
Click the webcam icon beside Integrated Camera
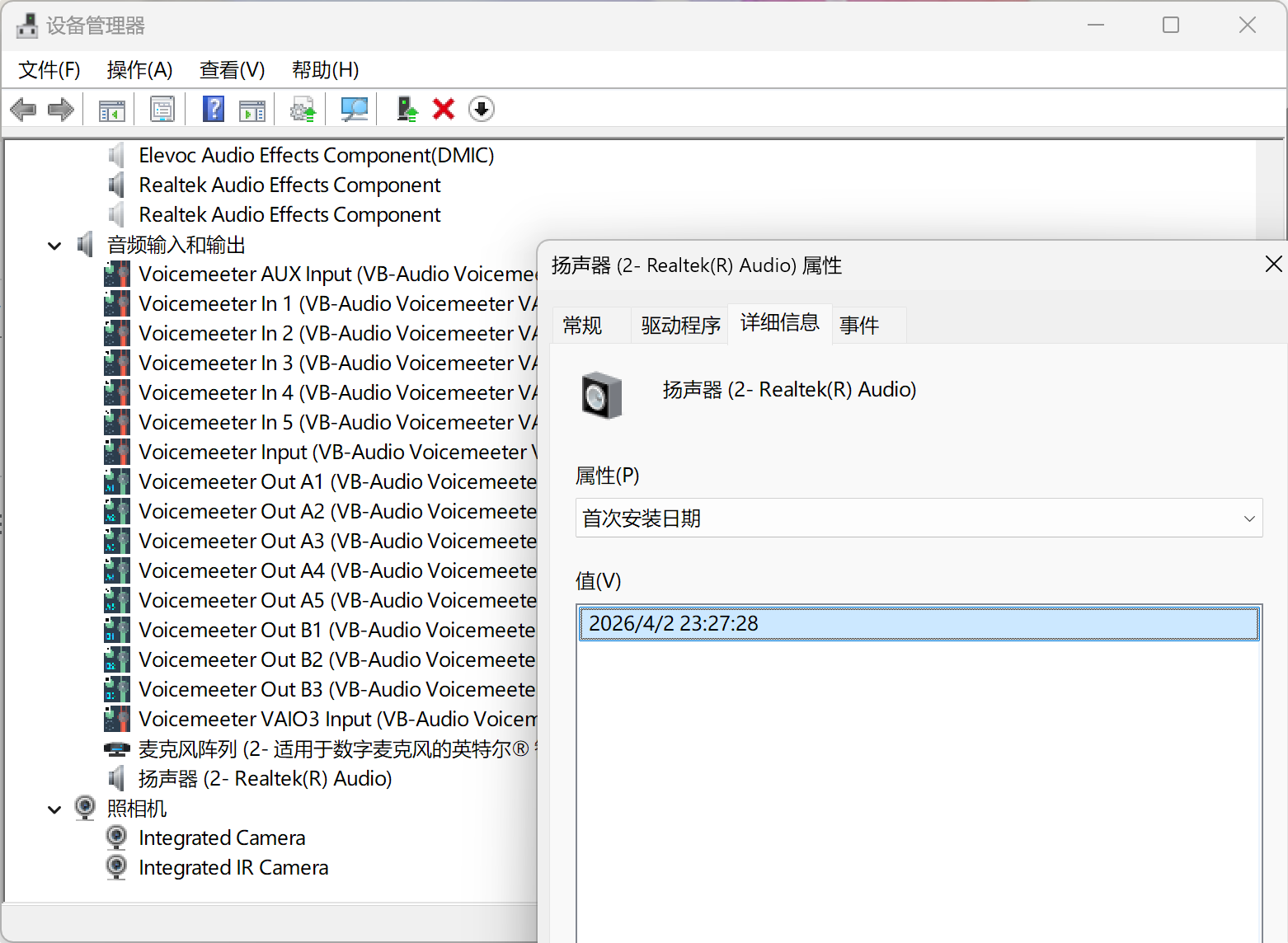[117, 837]
